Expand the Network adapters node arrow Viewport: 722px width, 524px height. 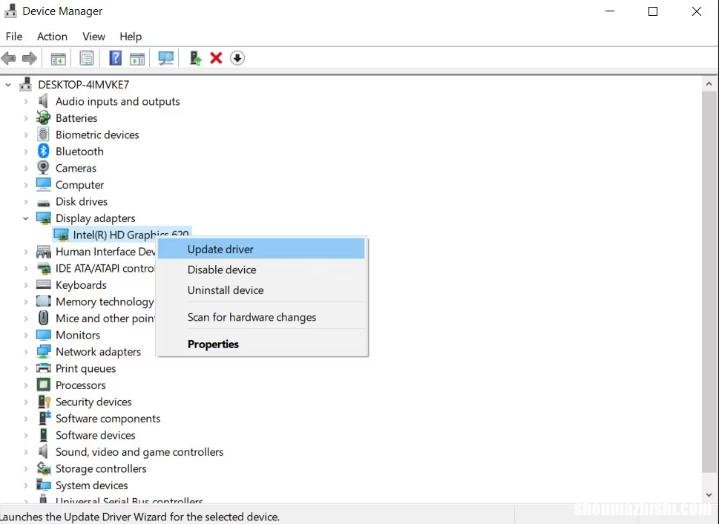pos(26,352)
